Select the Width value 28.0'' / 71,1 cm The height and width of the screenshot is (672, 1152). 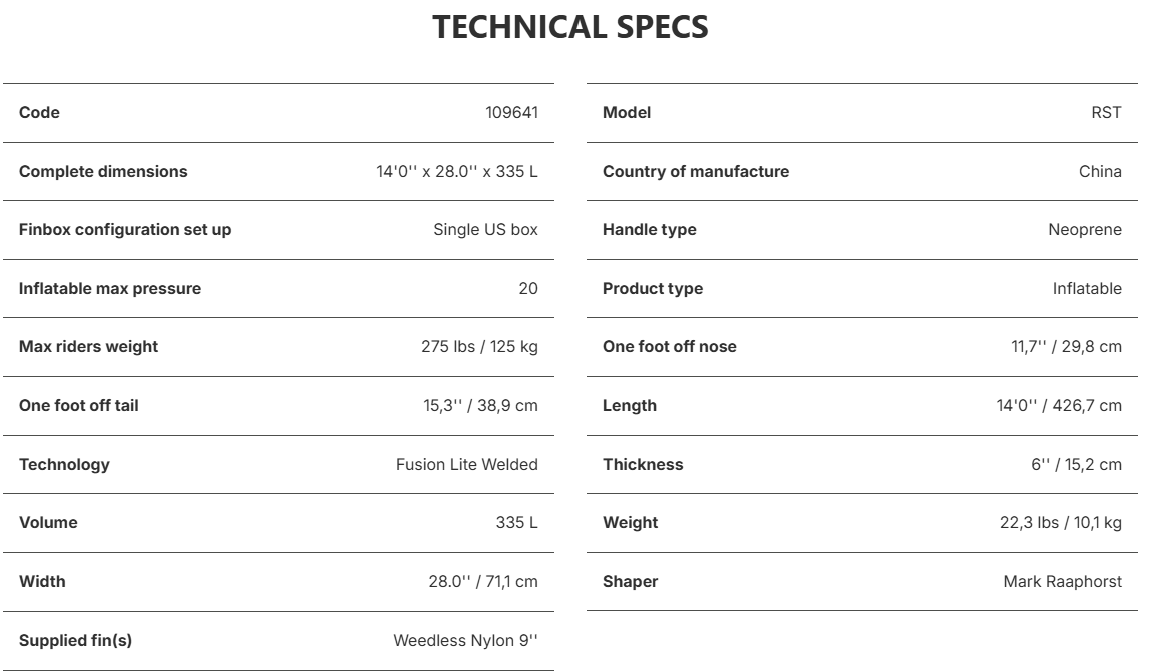pos(483,582)
